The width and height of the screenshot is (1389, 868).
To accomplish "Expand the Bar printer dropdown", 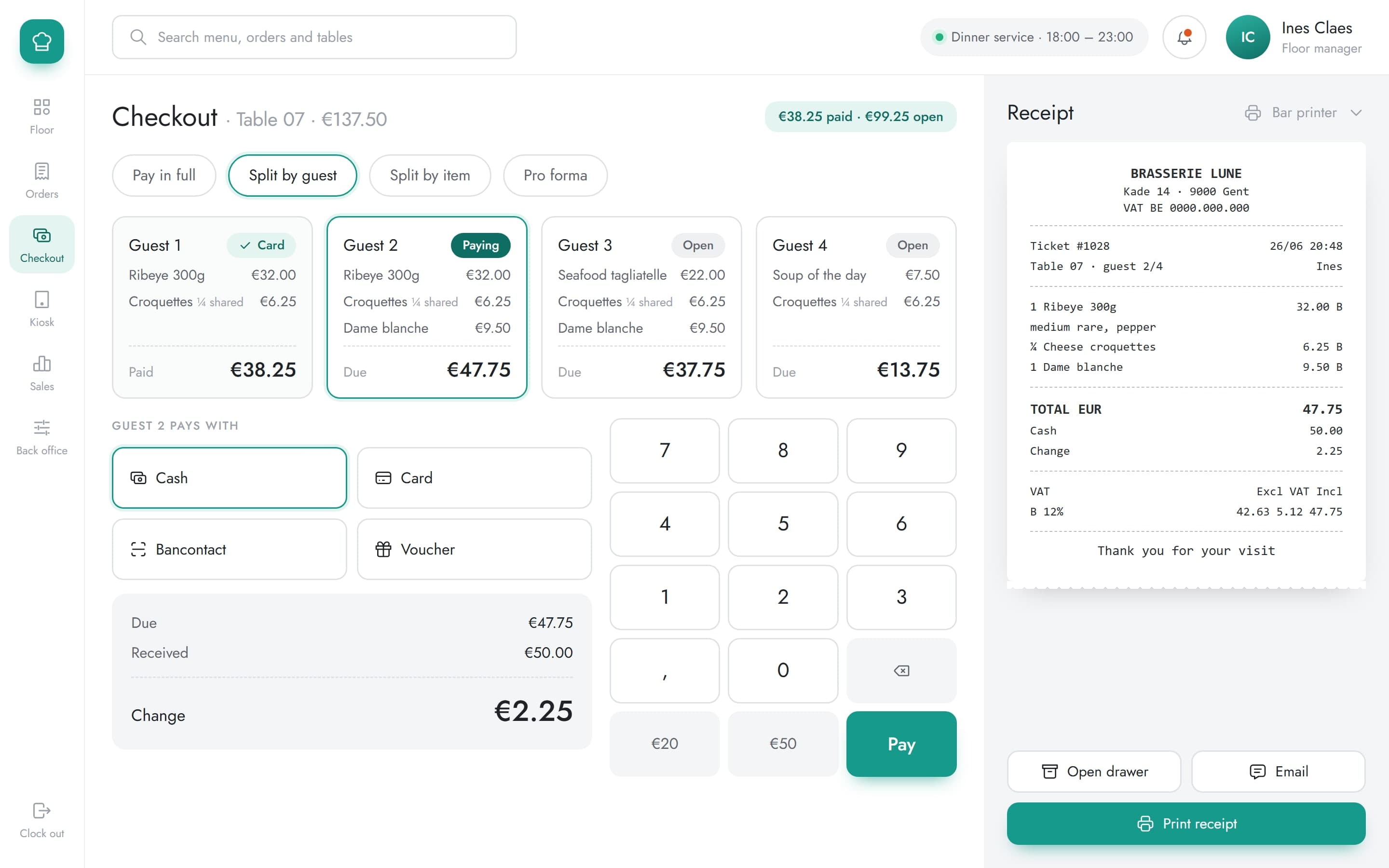I will pos(1303,112).
